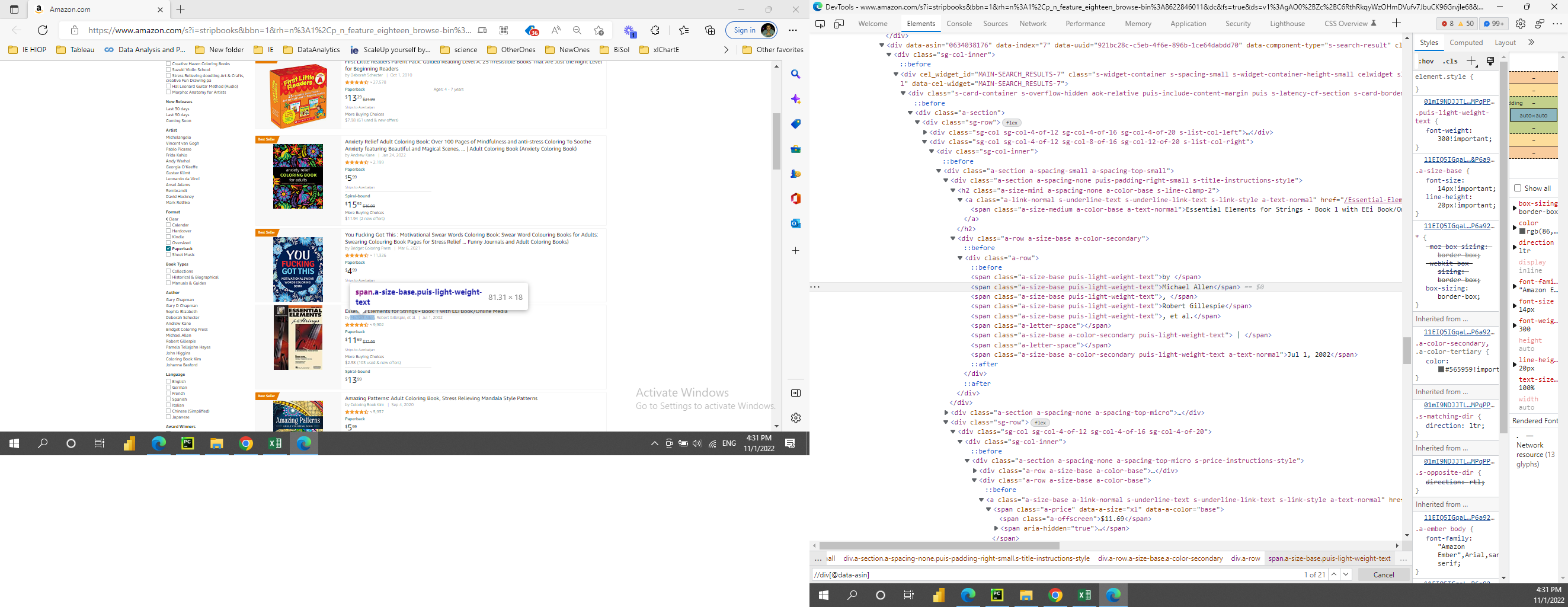
Task: Click Sign in button in Edge
Action: 751,30
